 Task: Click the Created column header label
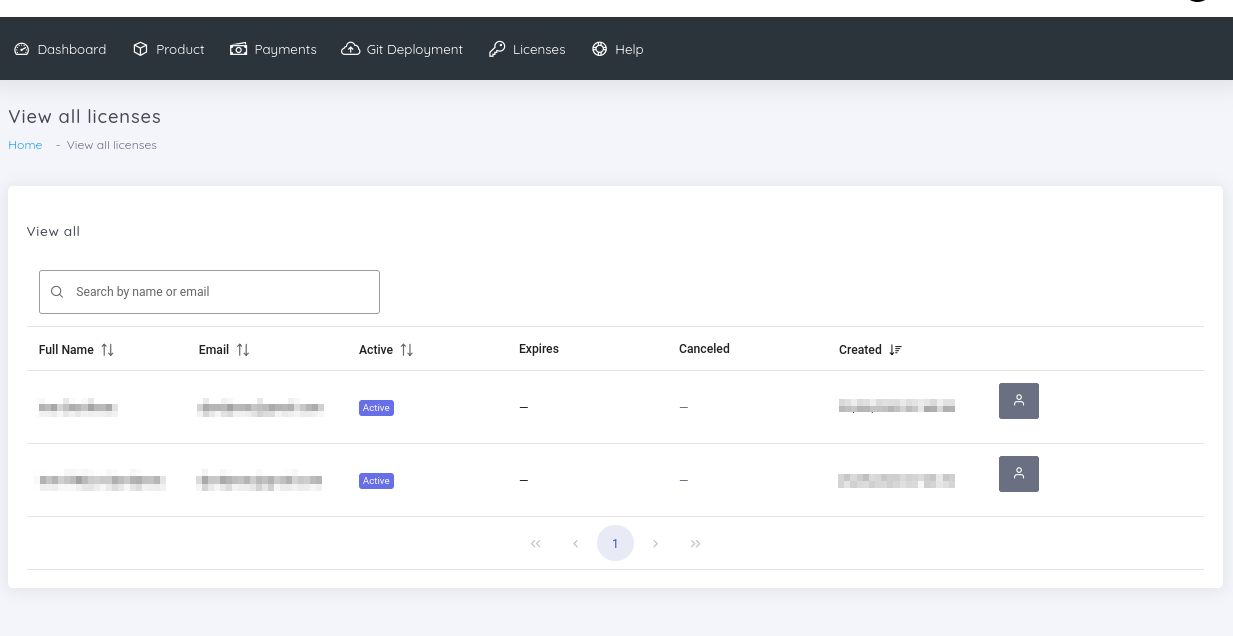(x=860, y=350)
